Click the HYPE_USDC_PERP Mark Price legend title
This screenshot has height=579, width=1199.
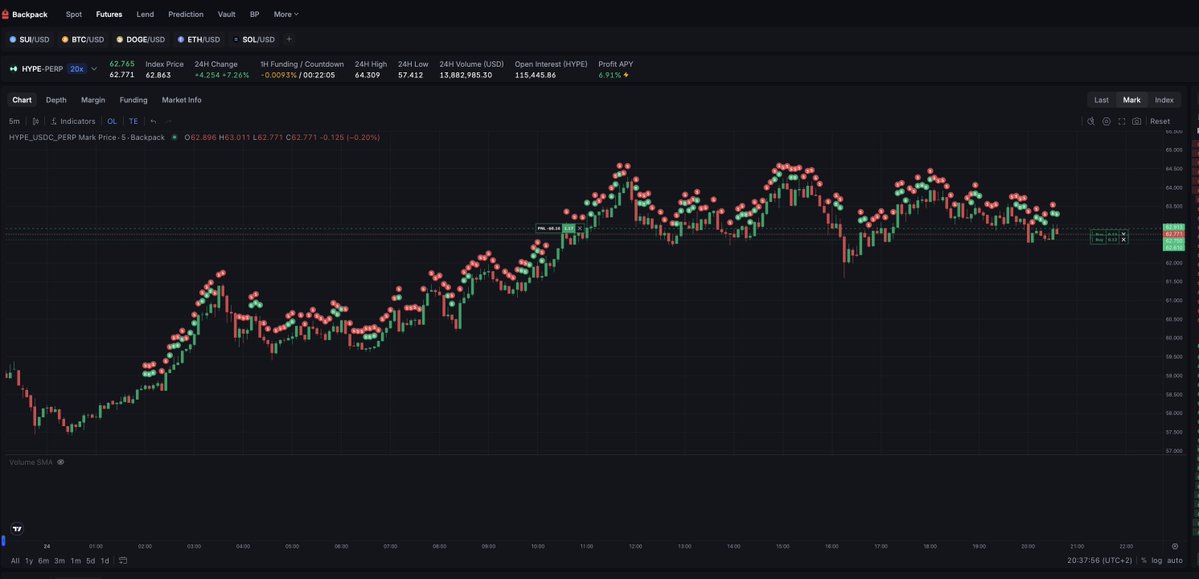pos(86,137)
